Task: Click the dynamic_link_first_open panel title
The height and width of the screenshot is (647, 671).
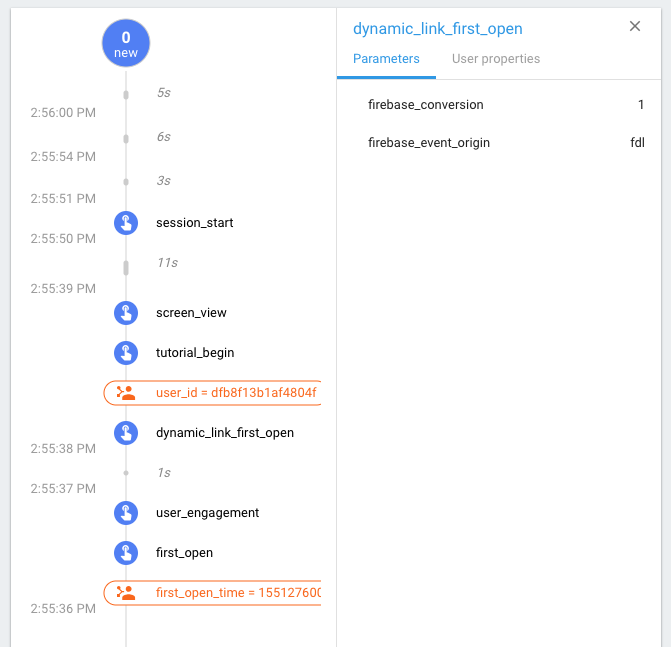Action: pyautogui.click(x=437, y=29)
